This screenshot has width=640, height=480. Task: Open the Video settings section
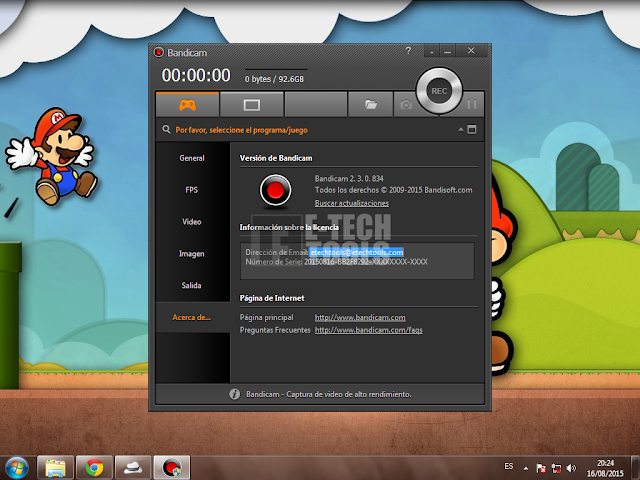(191, 222)
